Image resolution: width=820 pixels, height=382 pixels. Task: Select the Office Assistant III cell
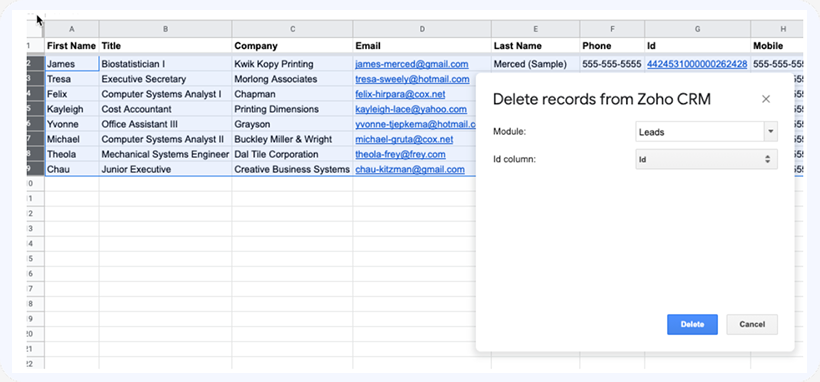pos(165,125)
